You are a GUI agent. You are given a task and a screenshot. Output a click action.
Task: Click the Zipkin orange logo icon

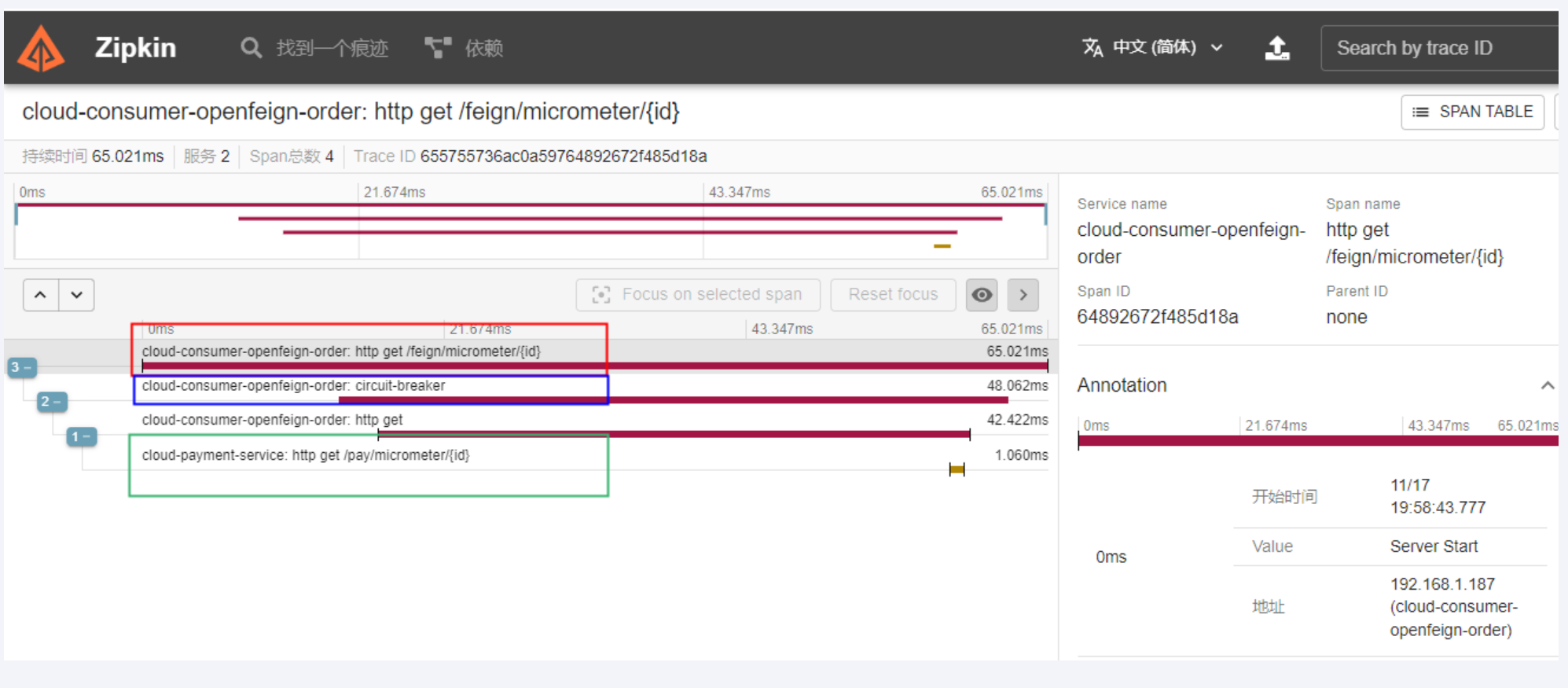pyautogui.click(x=41, y=48)
